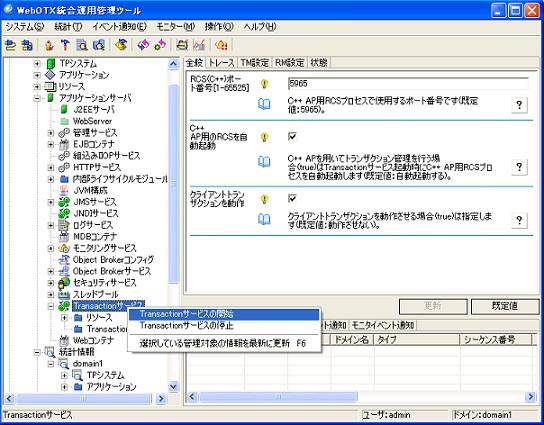Screen dimensions: 544x425
Task: Switch to the 状態 tab
Action: coord(319,63)
